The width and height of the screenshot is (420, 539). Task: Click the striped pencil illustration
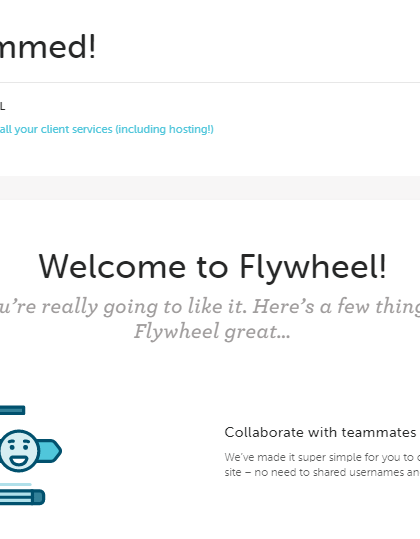pos(22,497)
